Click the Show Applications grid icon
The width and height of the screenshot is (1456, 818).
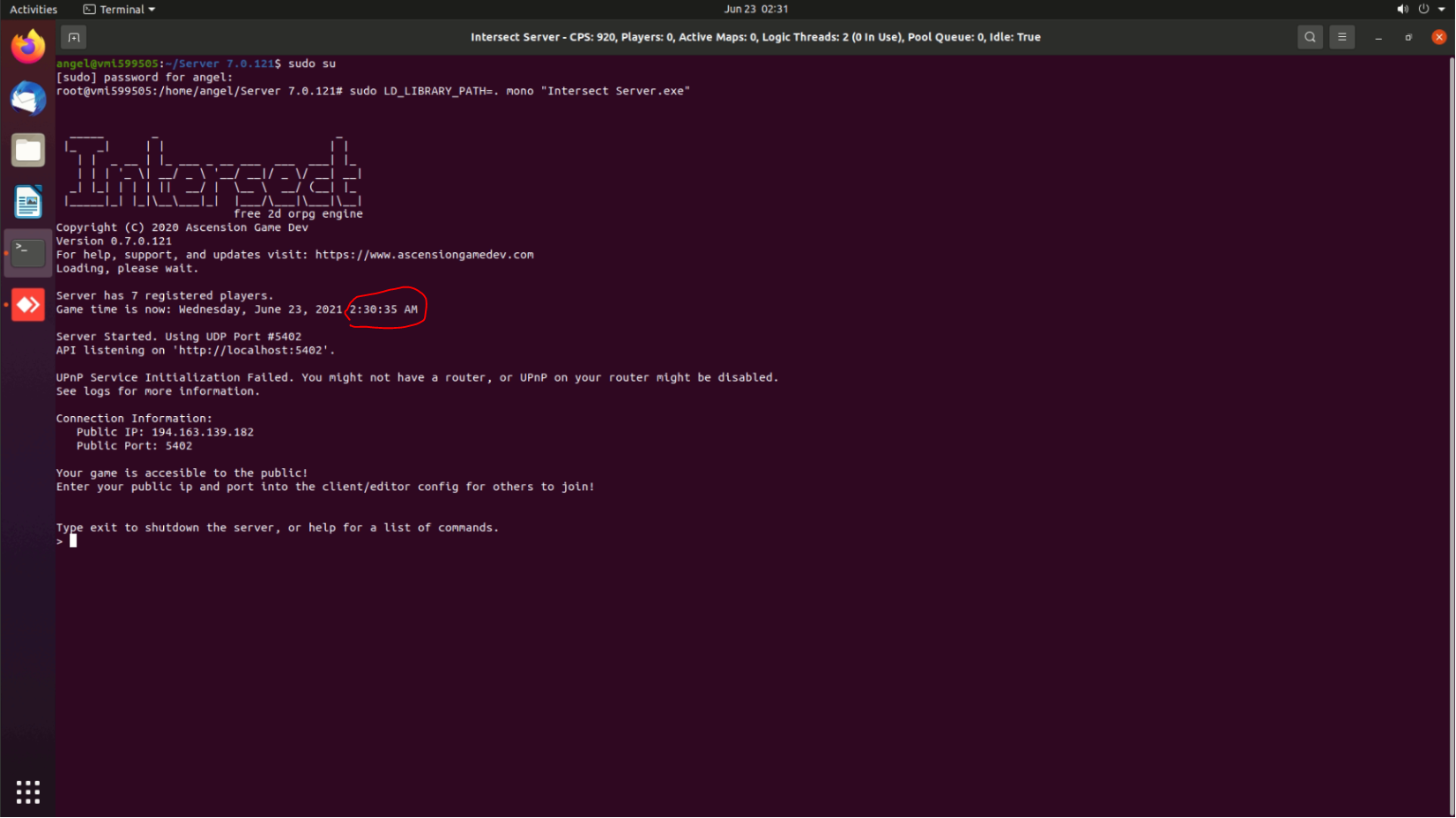coord(27,792)
